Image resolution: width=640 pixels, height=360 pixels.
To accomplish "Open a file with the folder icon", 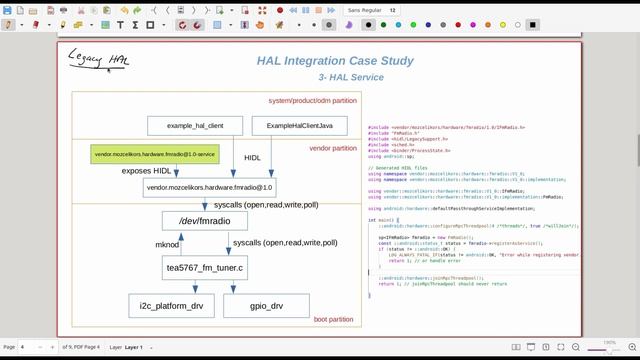I will tap(33, 10).
